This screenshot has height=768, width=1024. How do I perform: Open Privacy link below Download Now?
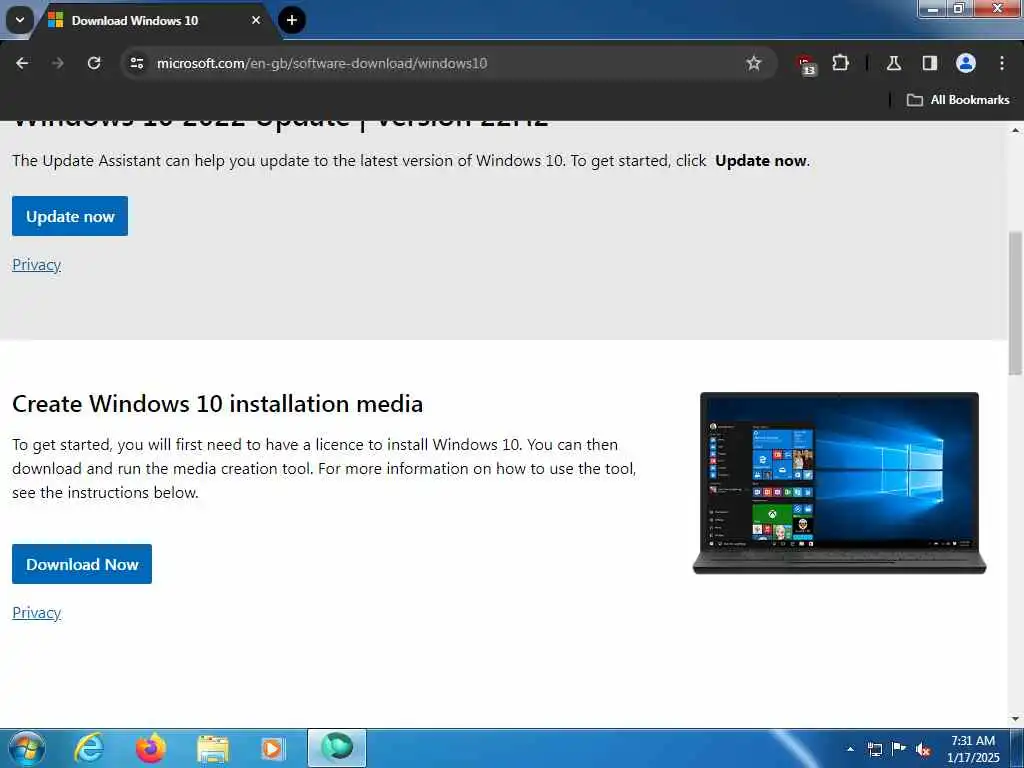pyautogui.click(x=37, y=613)
